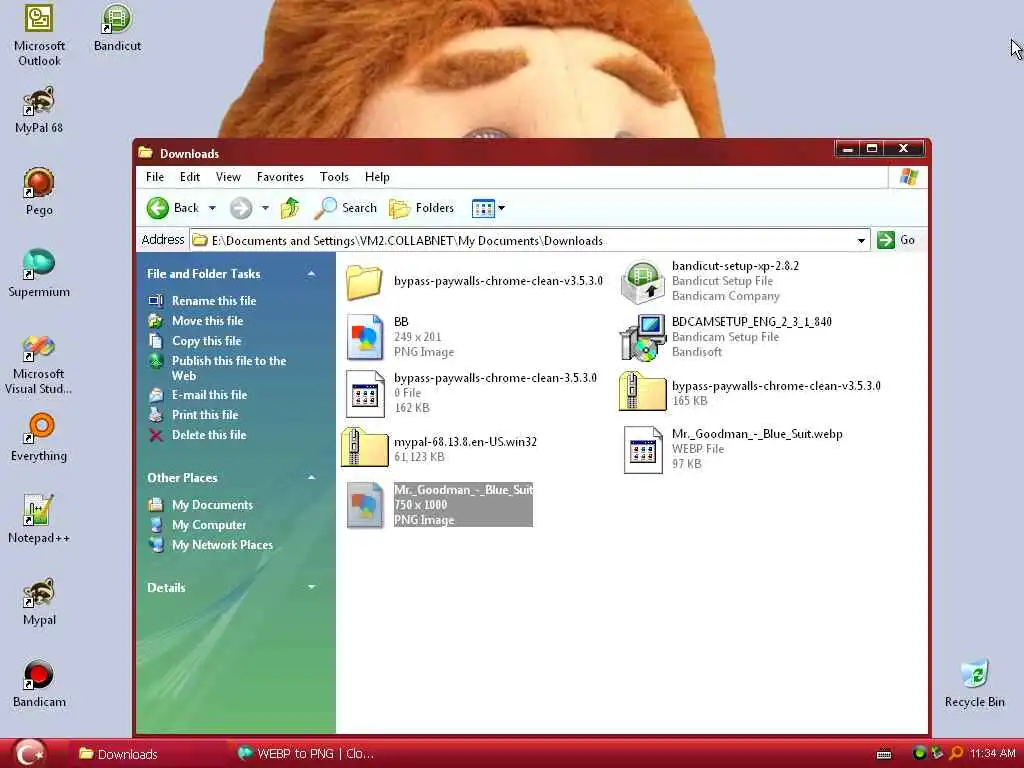Image resolution: width=1024 pixels, height=768 pixels.
Task: Select mypal-68.13.8.en-US.win32 zip archive
Action: coord(439,449)
